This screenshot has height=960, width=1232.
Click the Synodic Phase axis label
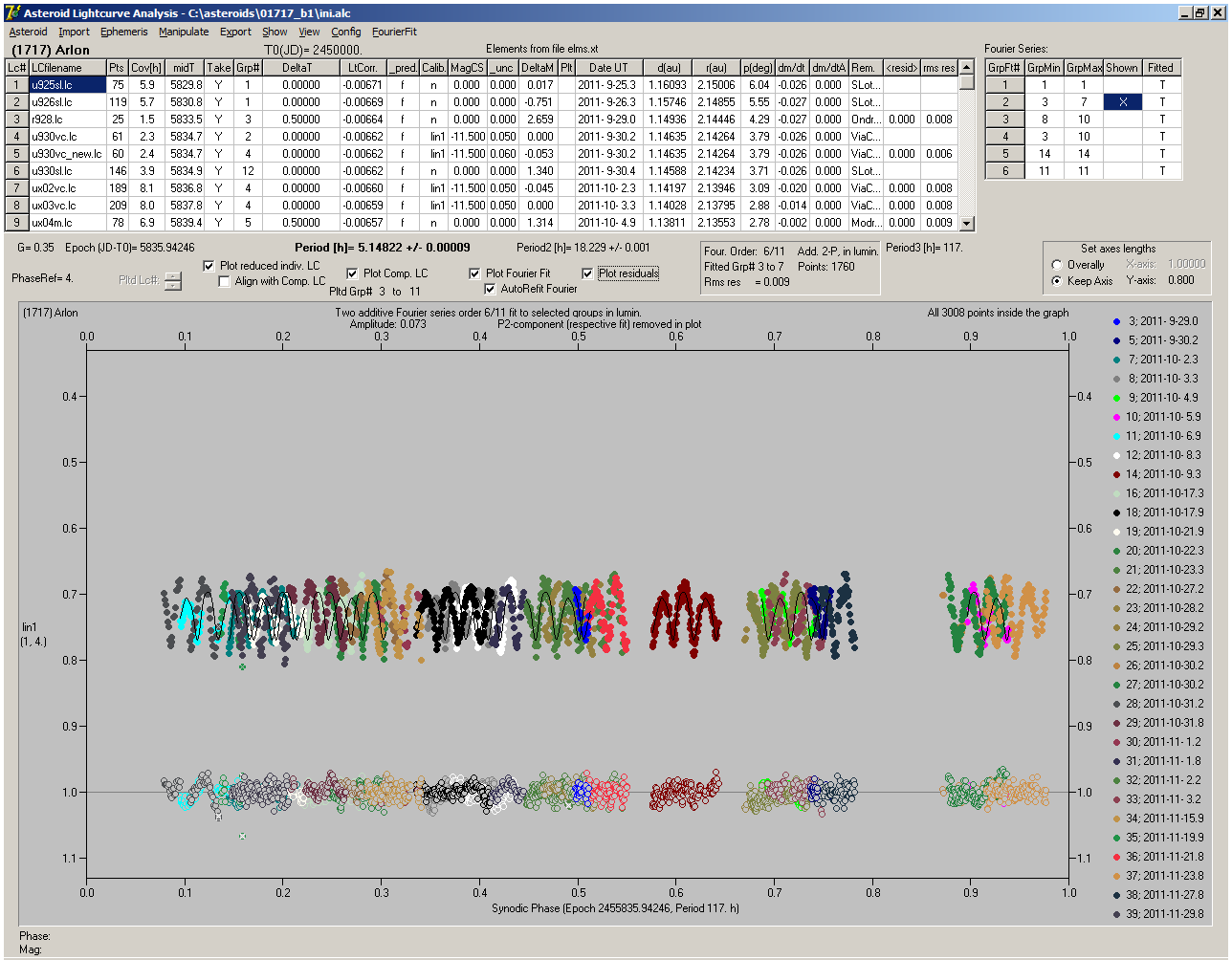[615, 907]
